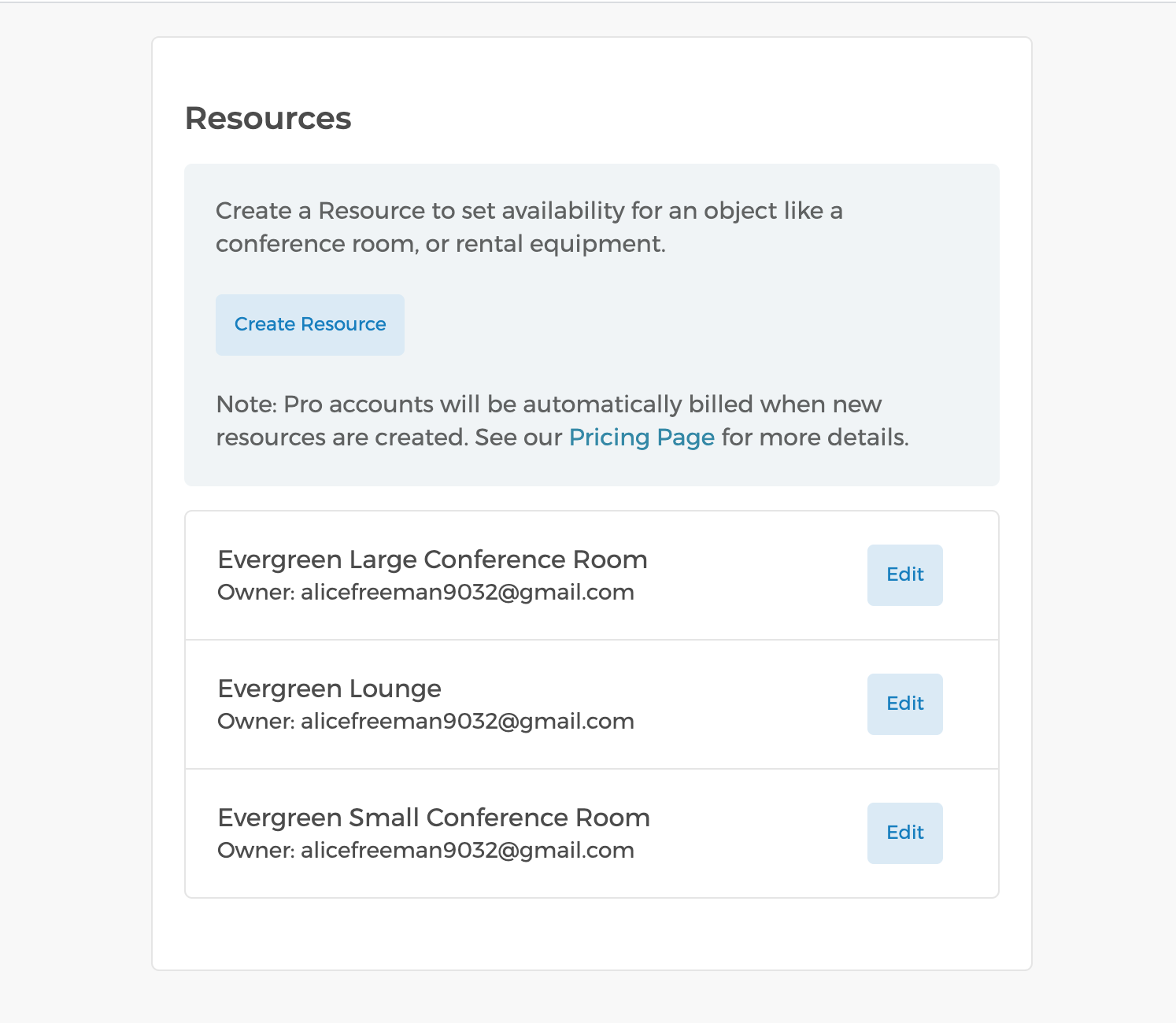Edit the Evergreen Large Conference Room resource
The height and width of the screenshot is (1023, 1176).
tap(904, 575)
